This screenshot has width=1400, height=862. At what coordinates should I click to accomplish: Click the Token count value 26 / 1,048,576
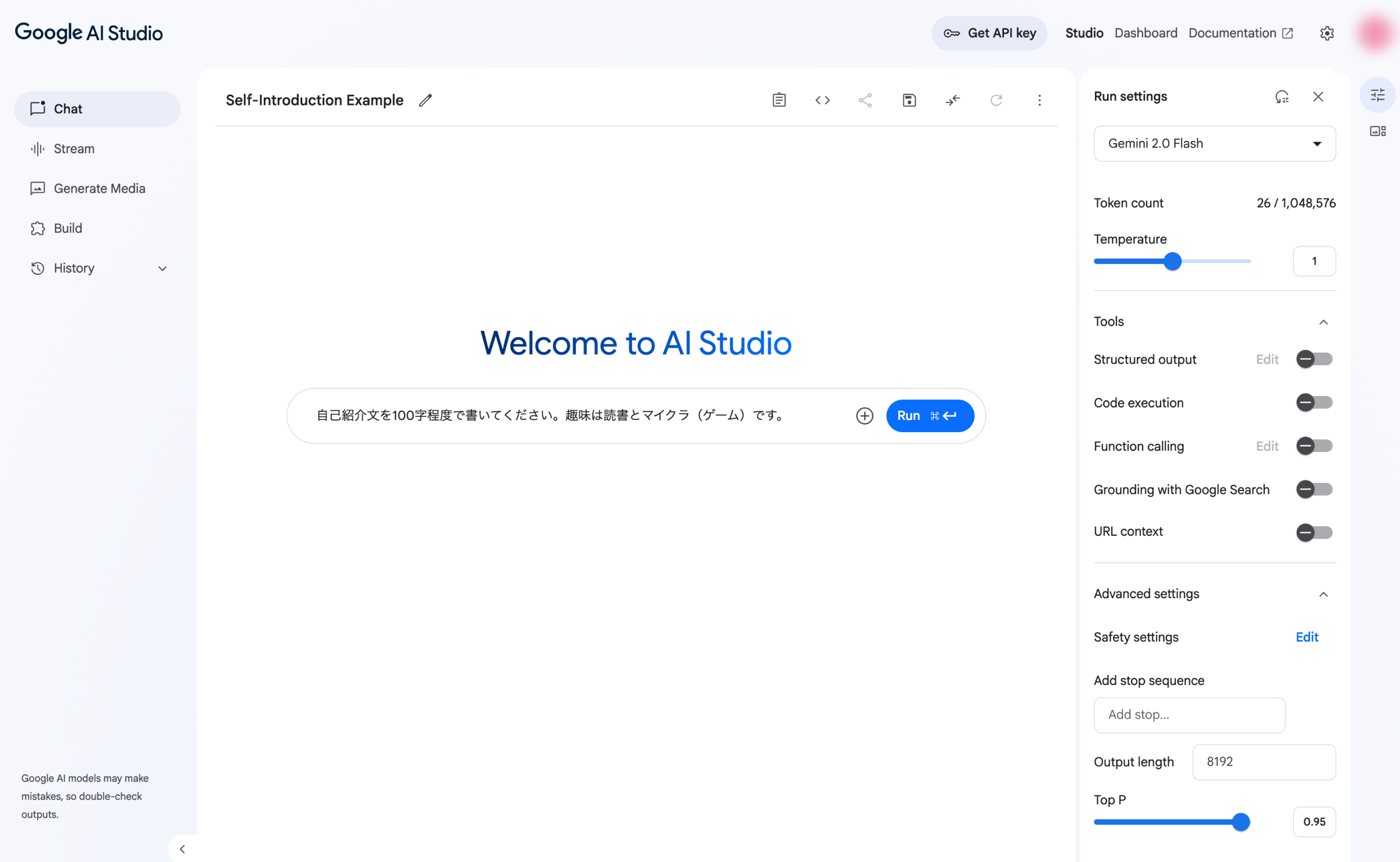pos(1296,203)
